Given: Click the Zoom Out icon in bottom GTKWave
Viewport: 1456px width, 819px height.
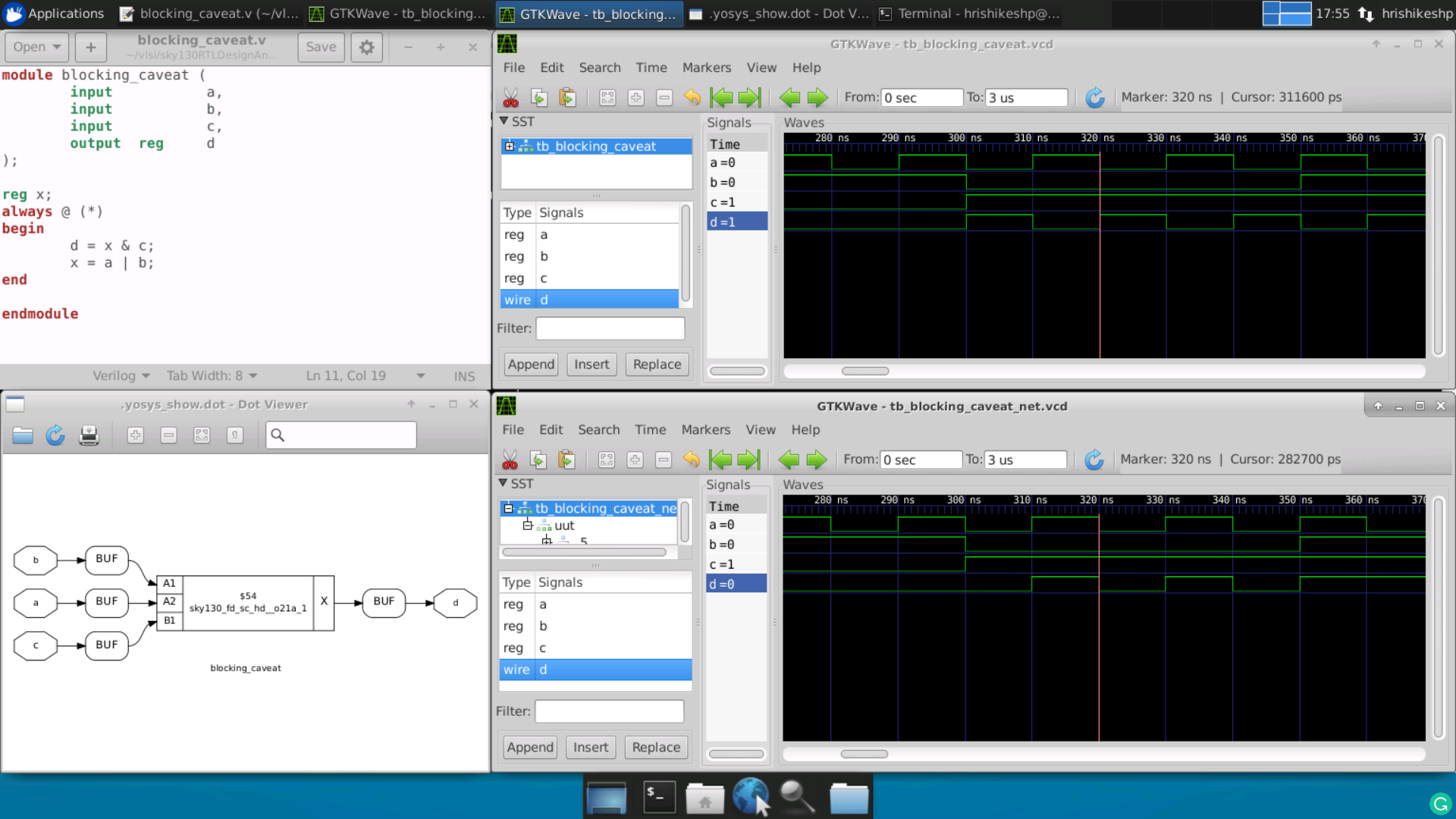Looking at the screenshot, I should click(663, 459).
